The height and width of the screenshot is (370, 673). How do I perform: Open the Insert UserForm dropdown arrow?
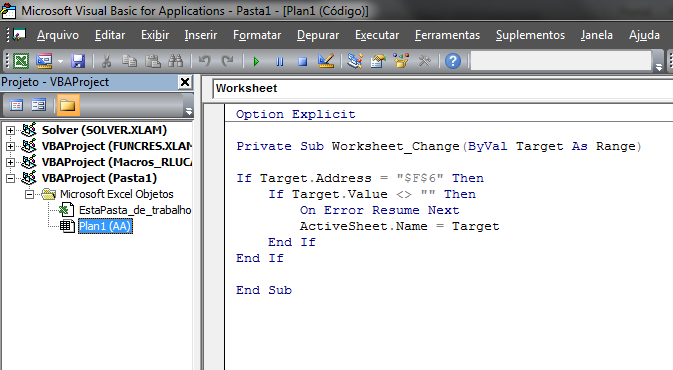click(61, 61)
